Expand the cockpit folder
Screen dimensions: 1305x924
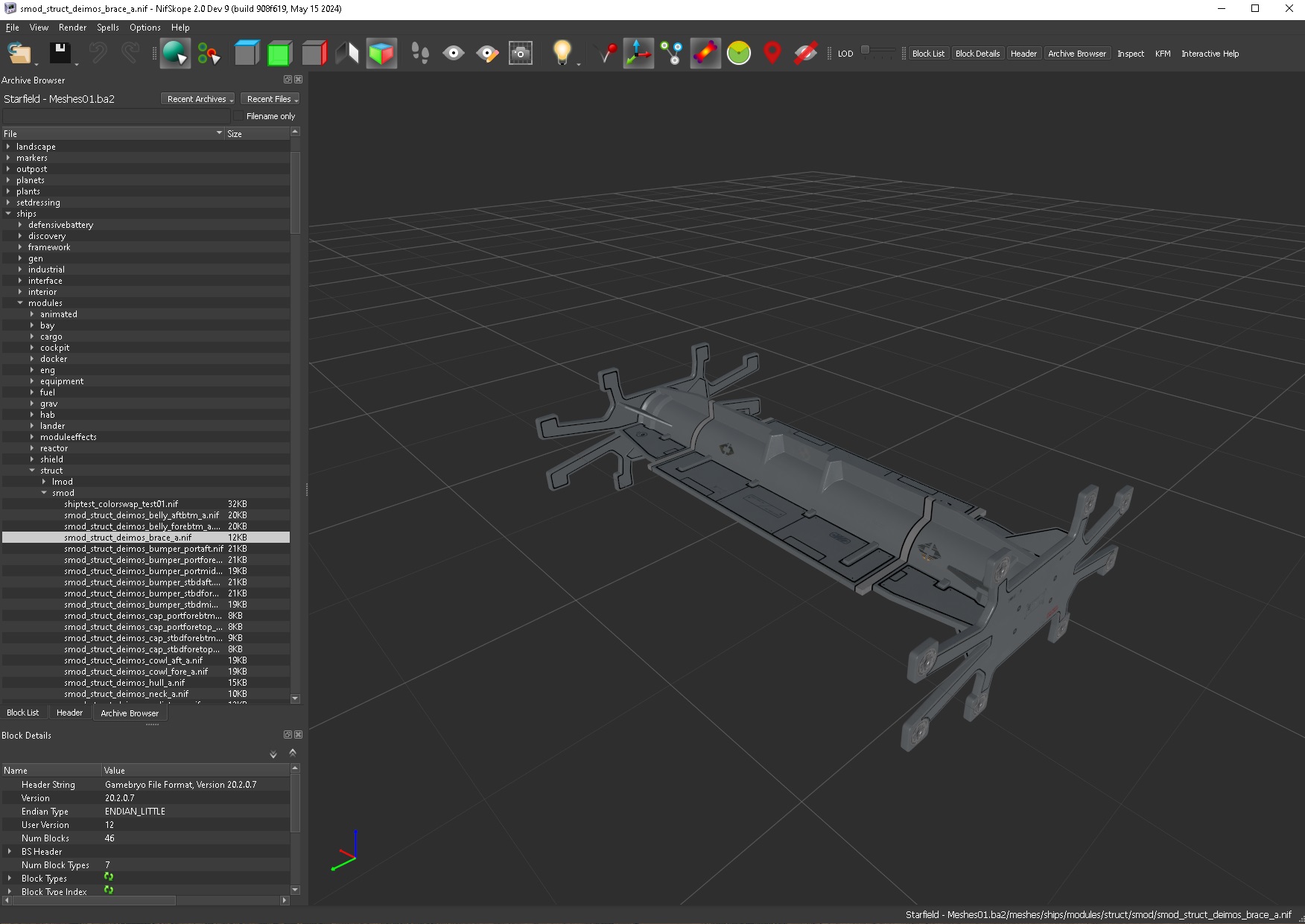click(x=32, y=348)
